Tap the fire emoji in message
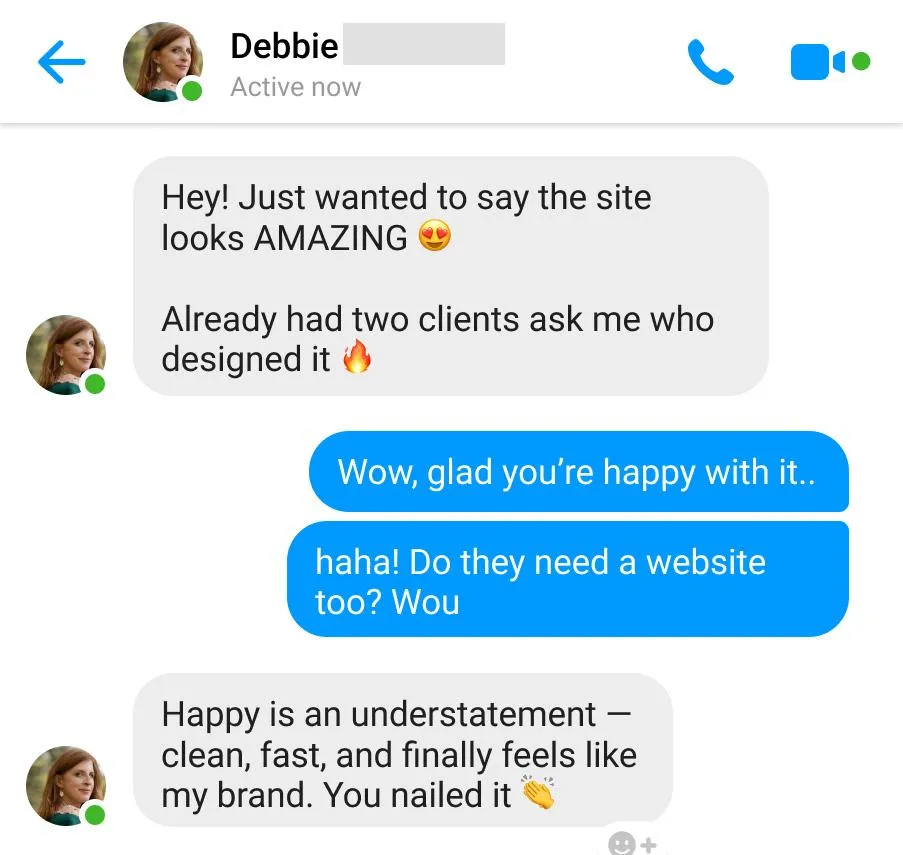 tap(356, 356)
